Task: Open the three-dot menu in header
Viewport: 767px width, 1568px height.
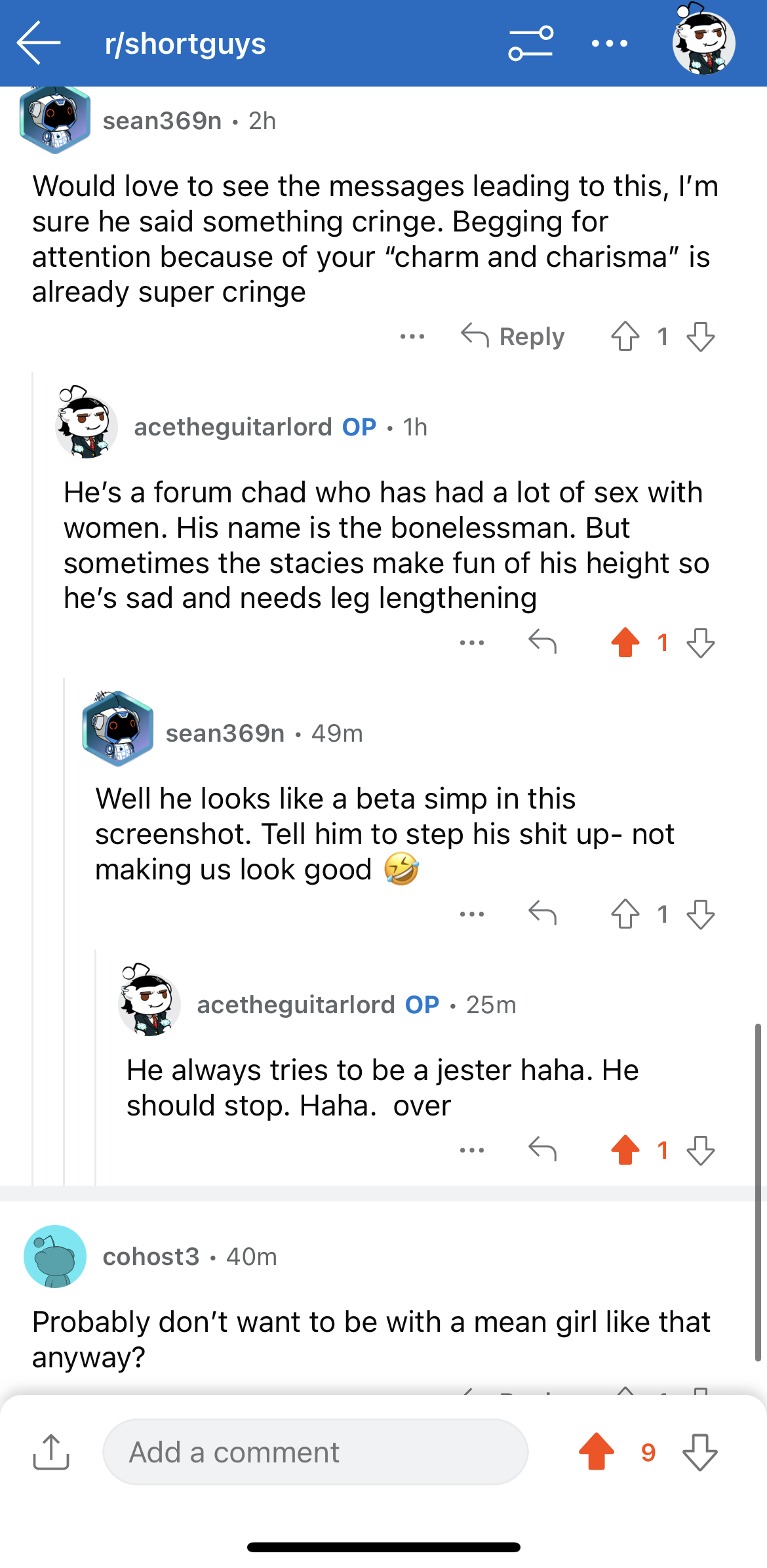Action: [x=610, y=44]
